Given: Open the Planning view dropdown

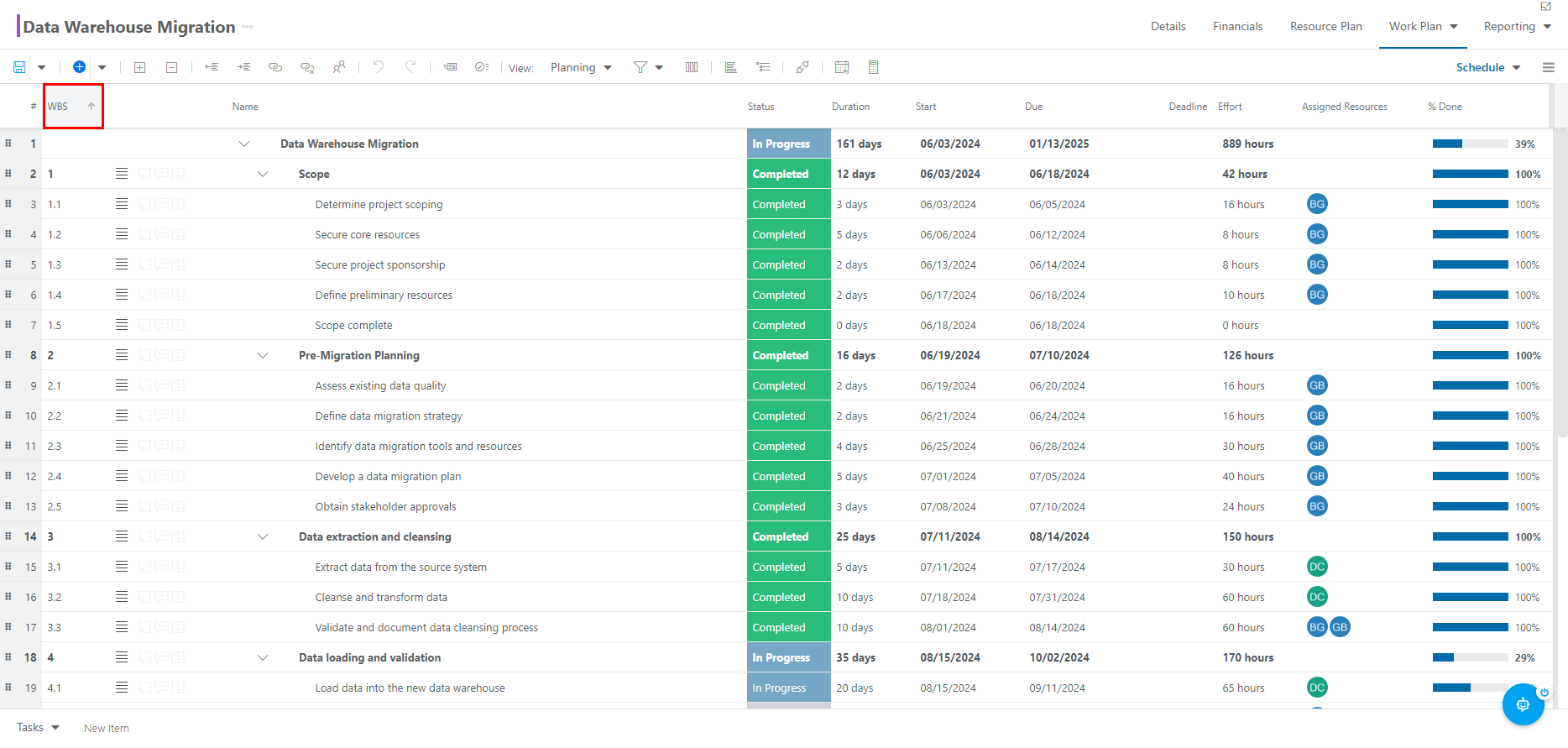Looking at the screenshot, I should click(581, 68).
